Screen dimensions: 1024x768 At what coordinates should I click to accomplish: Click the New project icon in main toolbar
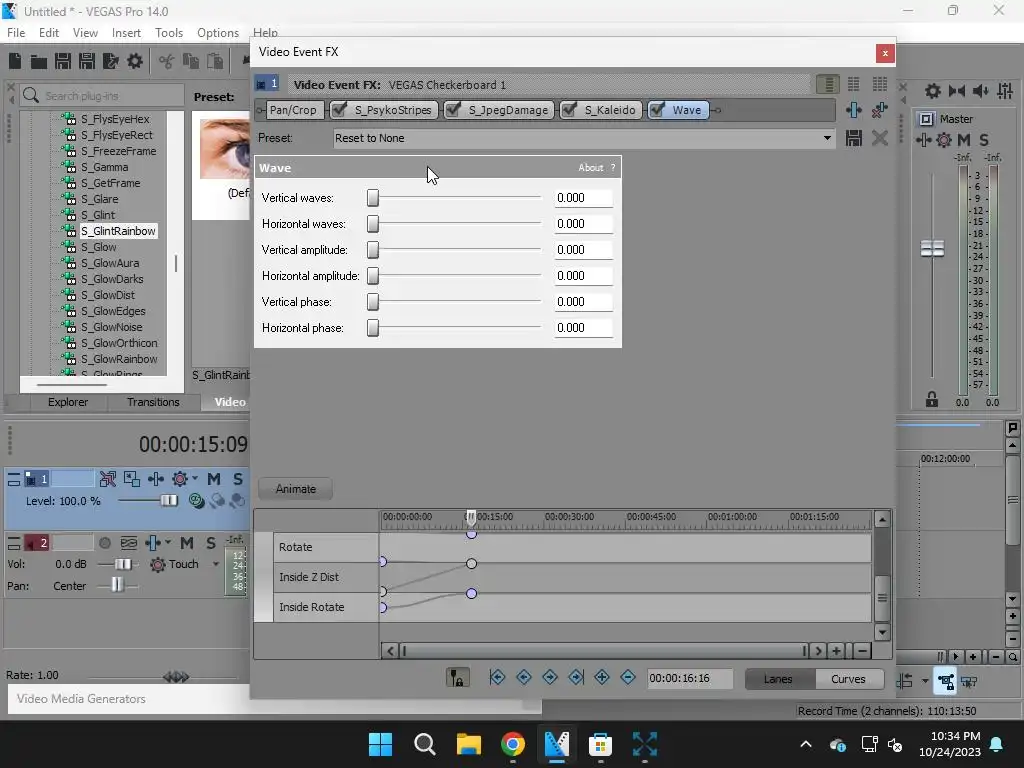tap(15, 61)
